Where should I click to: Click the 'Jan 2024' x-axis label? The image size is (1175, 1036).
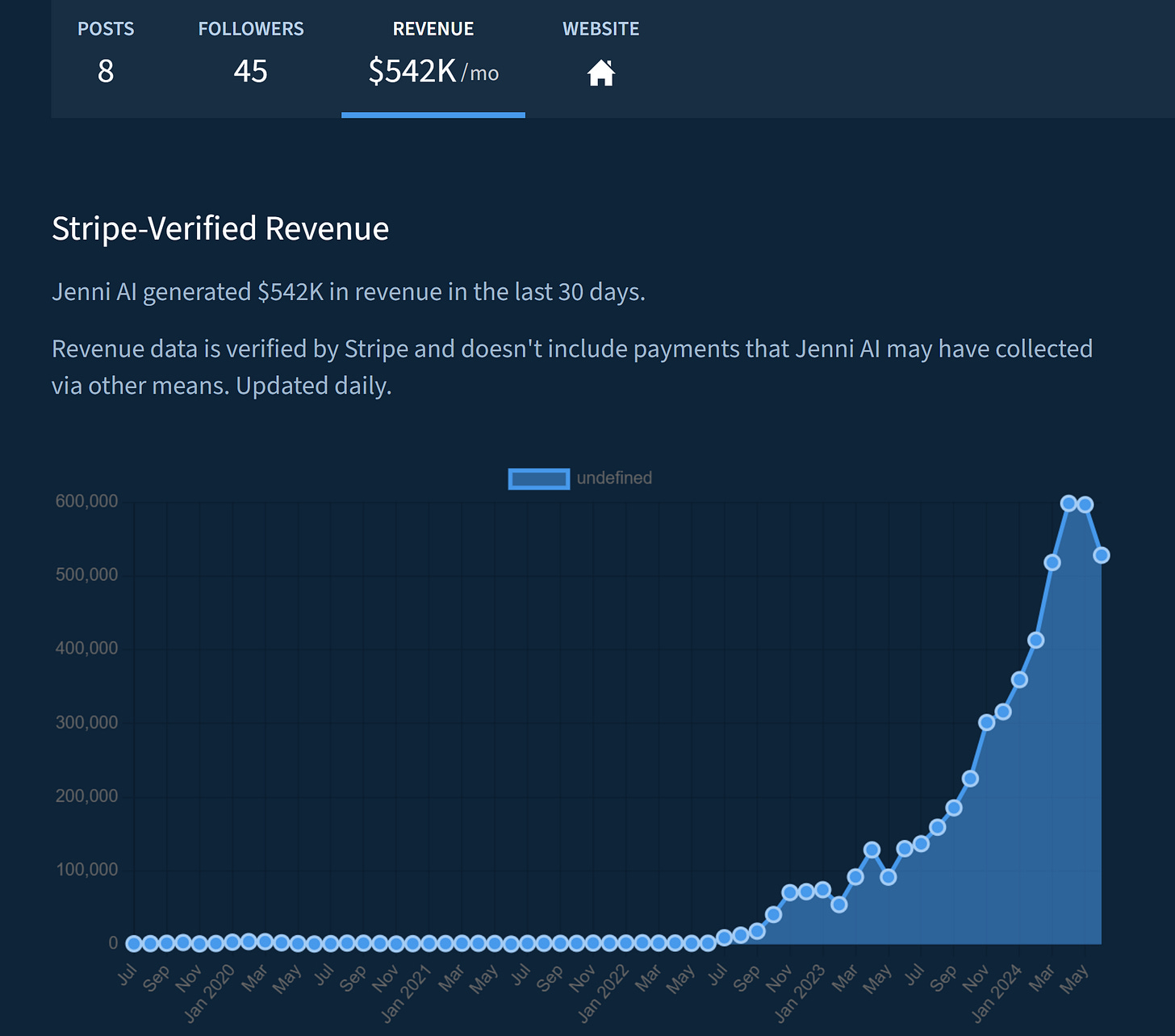[997, 992]
